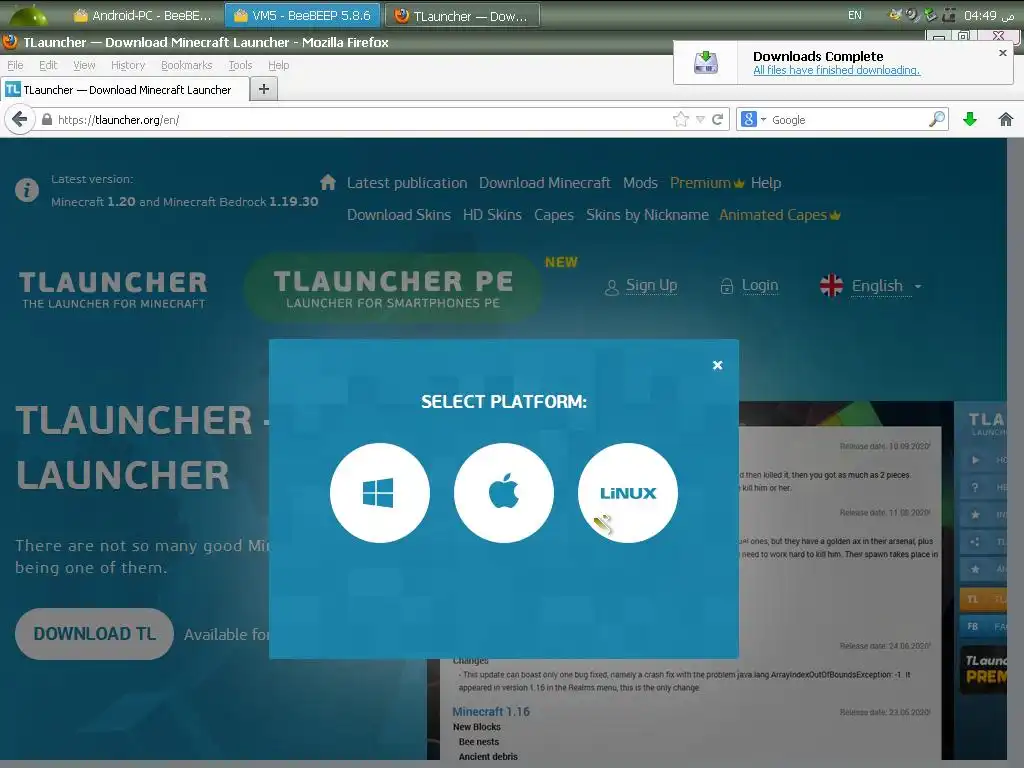Close the Select Platform dialog
The width and height of the screenshot is (1024, 768).
(717, 365)
